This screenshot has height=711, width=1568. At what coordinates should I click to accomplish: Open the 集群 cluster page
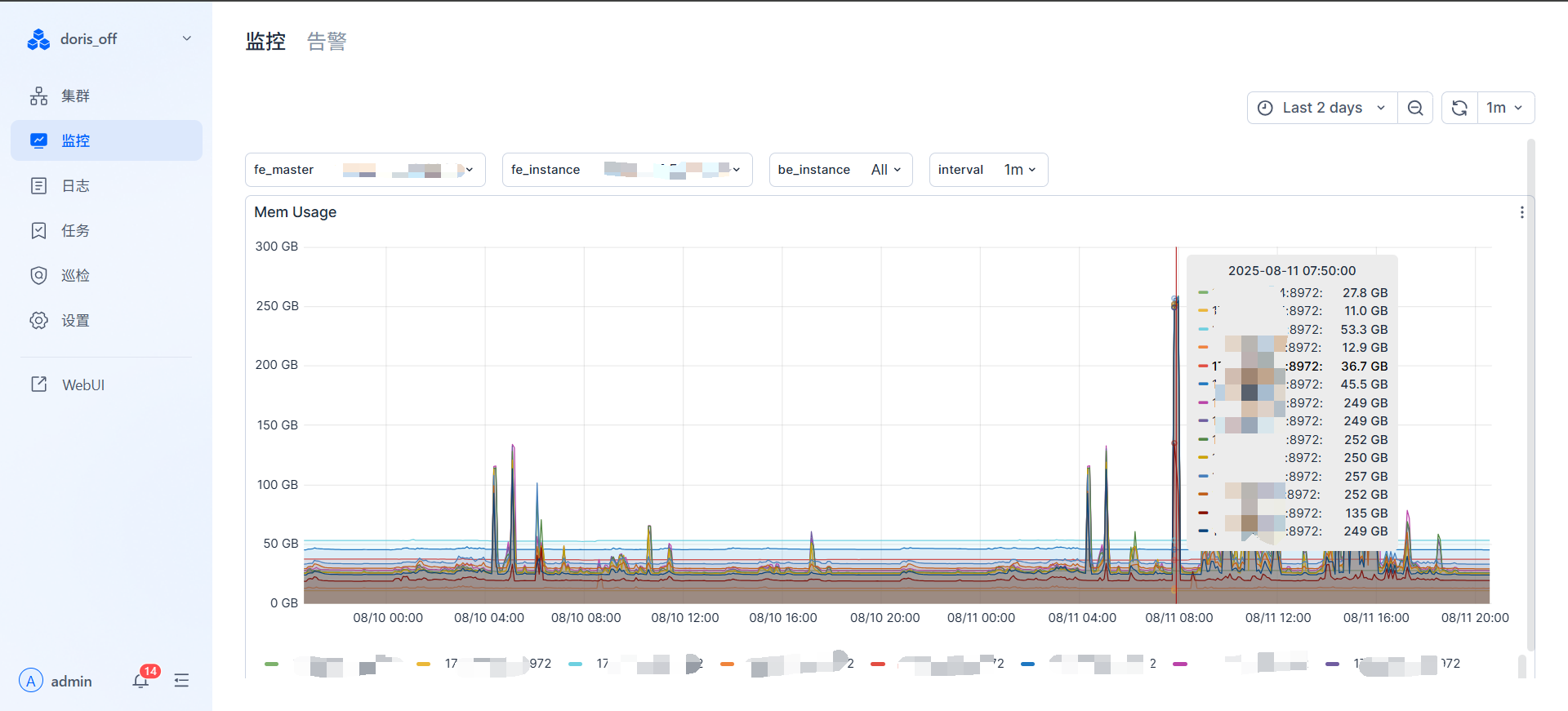(x=106, y=96)
